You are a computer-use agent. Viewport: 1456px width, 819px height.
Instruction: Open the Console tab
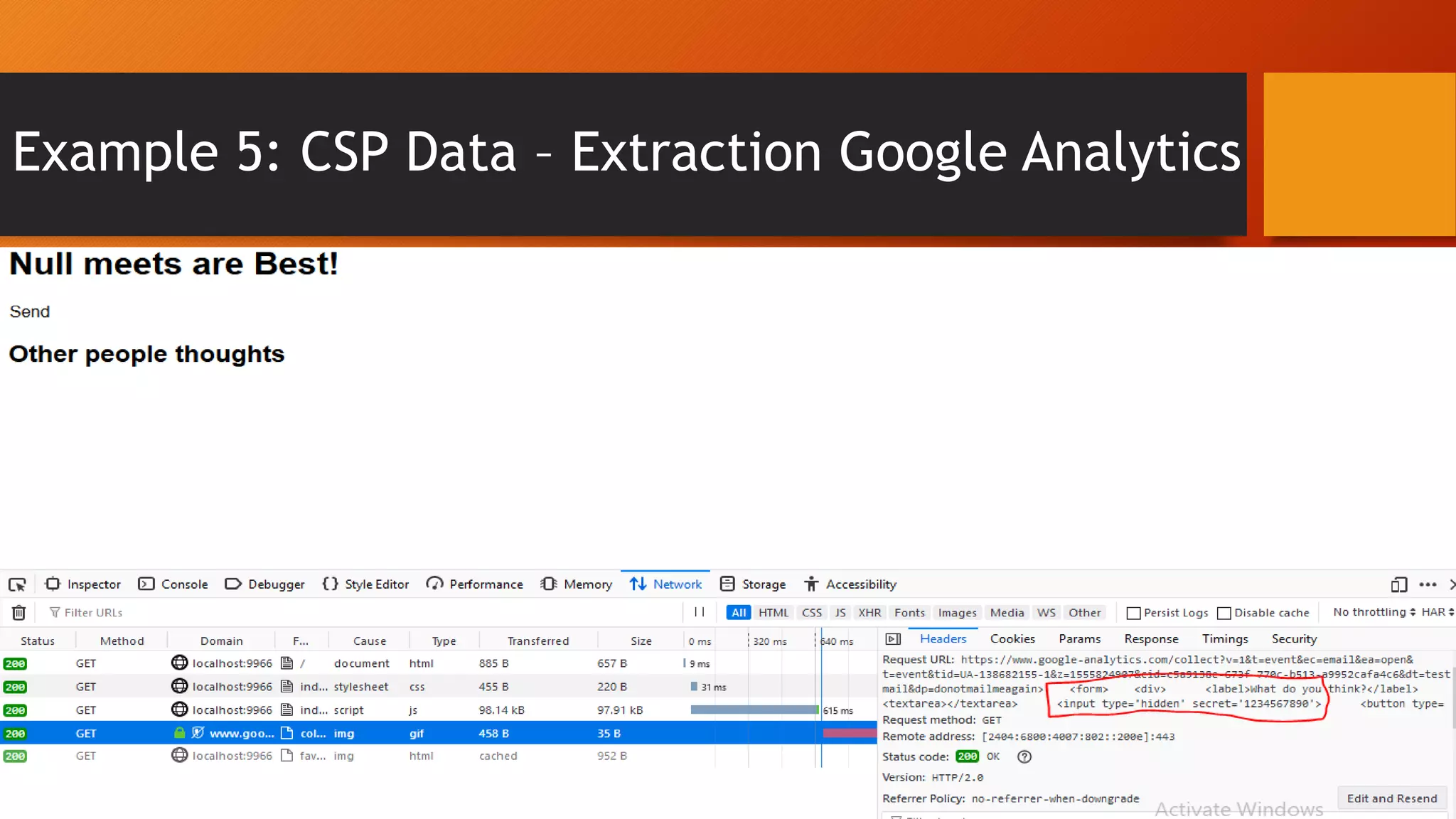(x=173, y=584)
